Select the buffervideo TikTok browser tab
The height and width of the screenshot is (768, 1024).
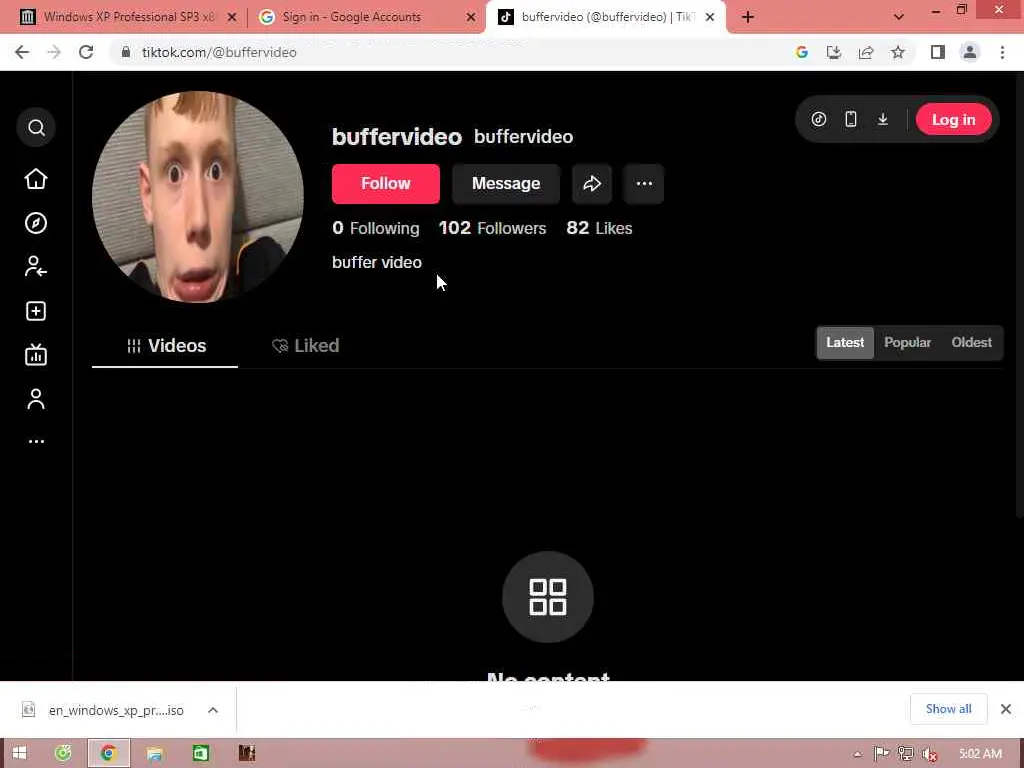(x=606, y=17)
